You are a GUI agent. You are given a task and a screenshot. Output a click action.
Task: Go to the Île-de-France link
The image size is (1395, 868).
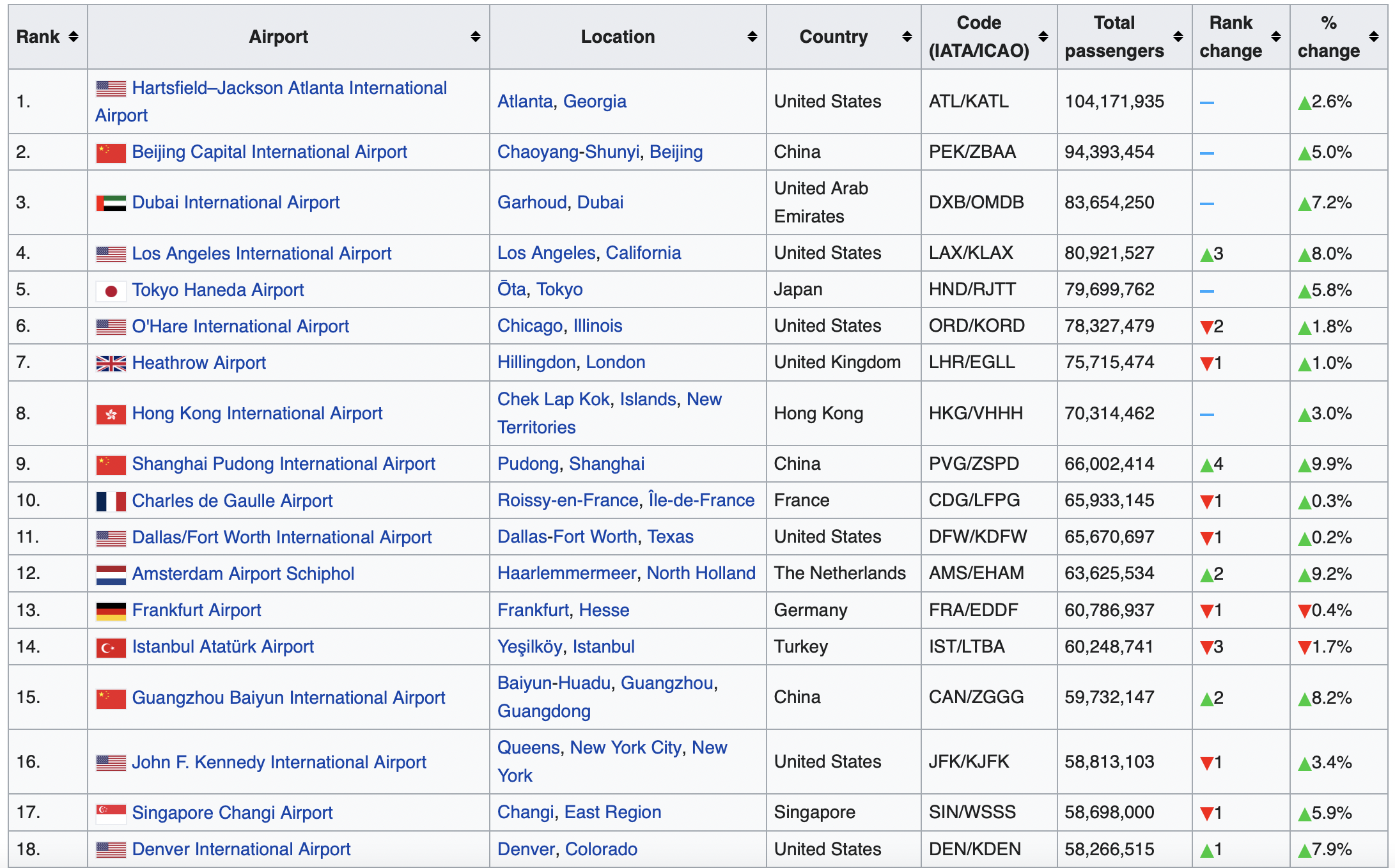coord(701,500)
